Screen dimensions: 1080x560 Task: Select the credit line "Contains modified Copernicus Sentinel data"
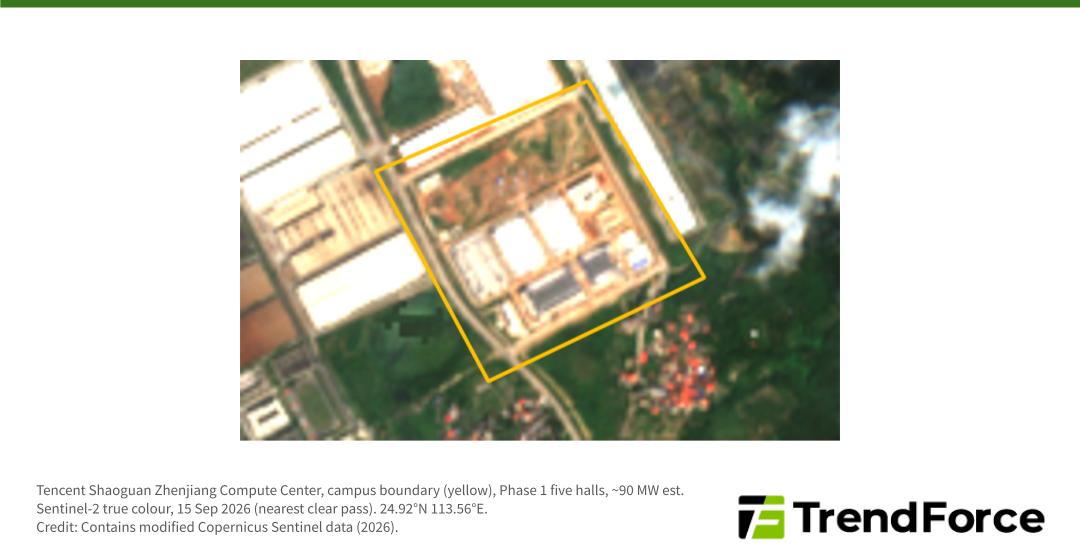(x=217, y=528)
